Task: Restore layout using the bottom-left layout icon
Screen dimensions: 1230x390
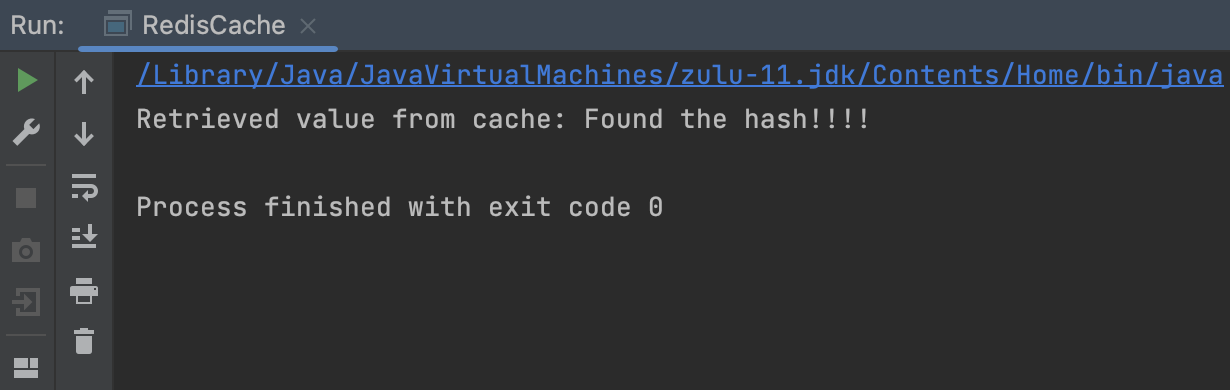Action: [x=27, y=367]
